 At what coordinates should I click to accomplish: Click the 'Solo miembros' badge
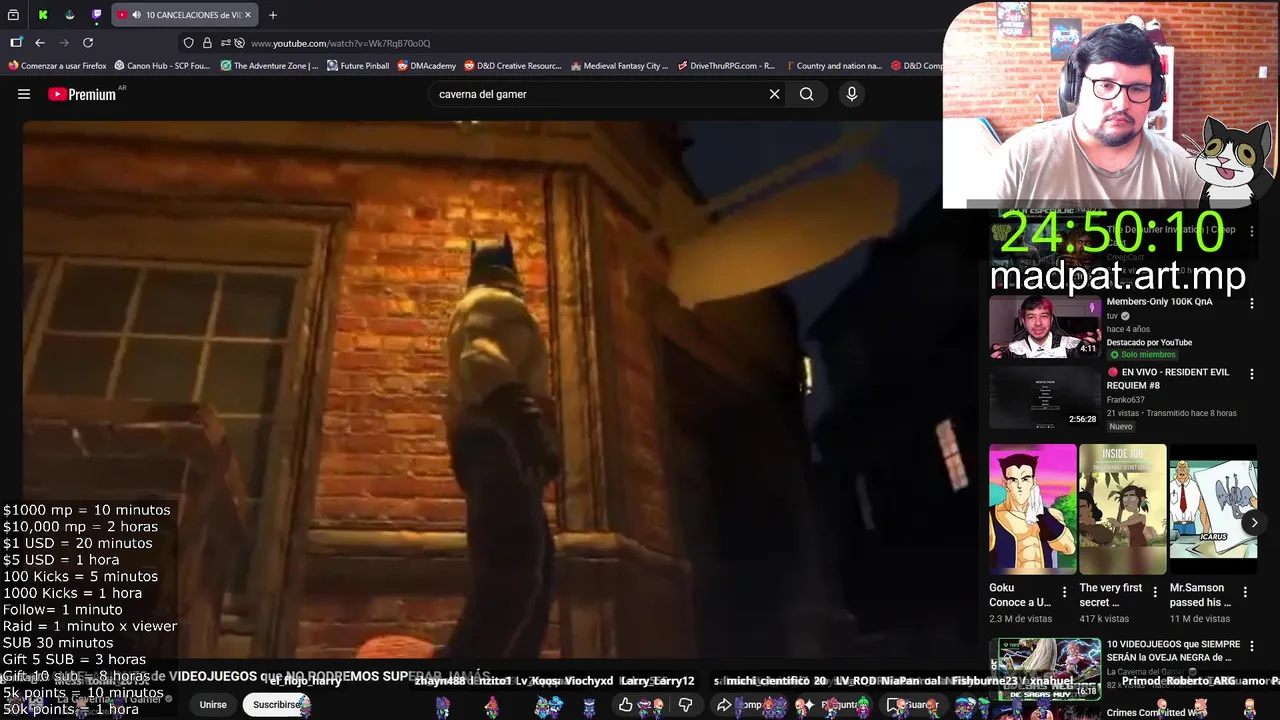[1142, 355]
